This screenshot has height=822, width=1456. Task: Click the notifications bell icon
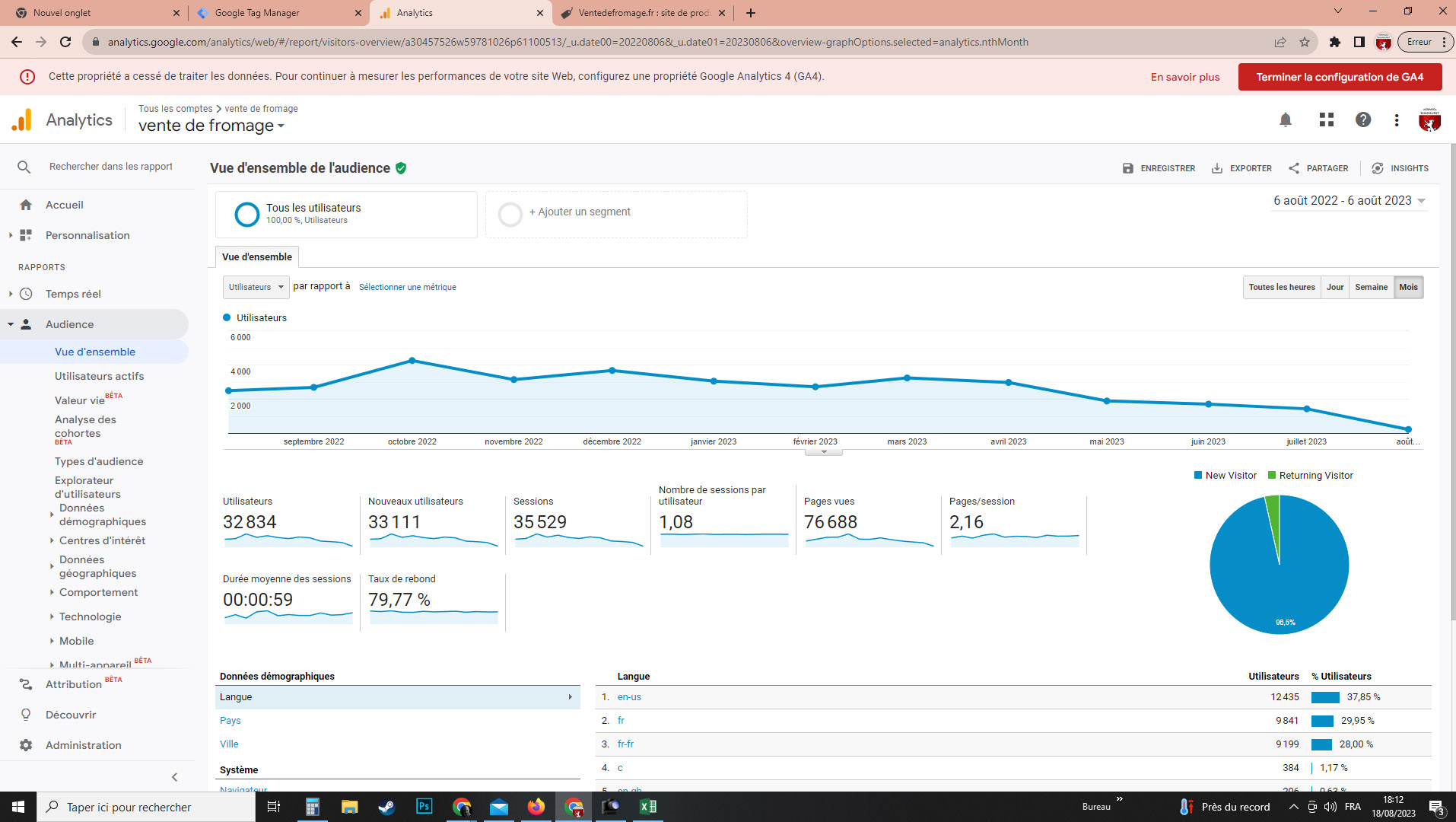coord(1285,120)
